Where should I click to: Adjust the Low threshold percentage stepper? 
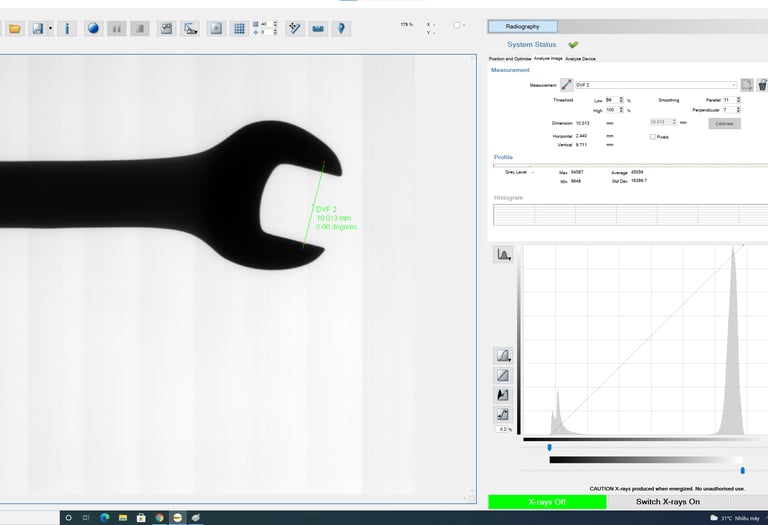tap(615, 100)
